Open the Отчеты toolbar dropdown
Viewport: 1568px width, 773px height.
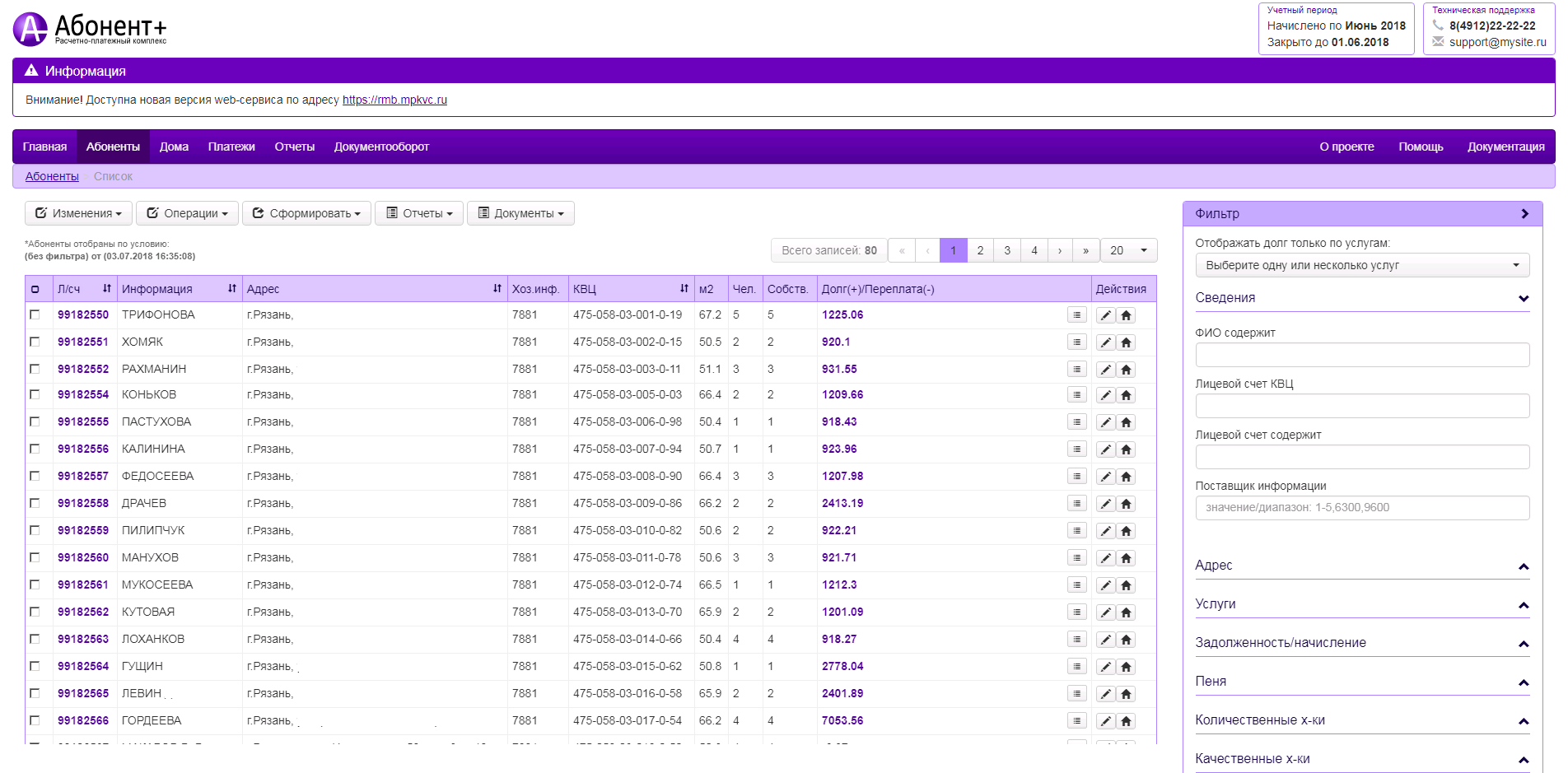(419, 213)
